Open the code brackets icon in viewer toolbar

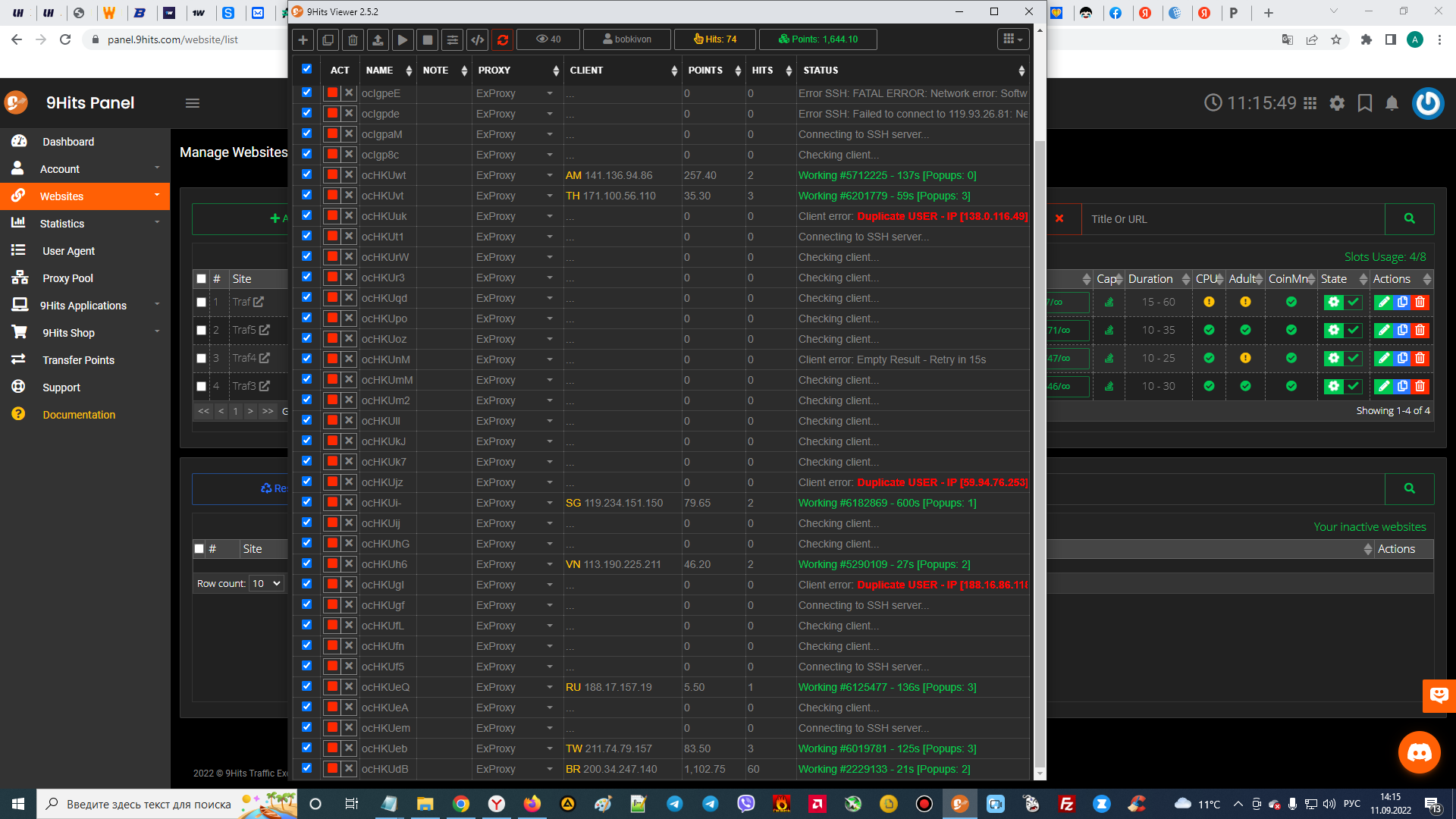(478, 39)
